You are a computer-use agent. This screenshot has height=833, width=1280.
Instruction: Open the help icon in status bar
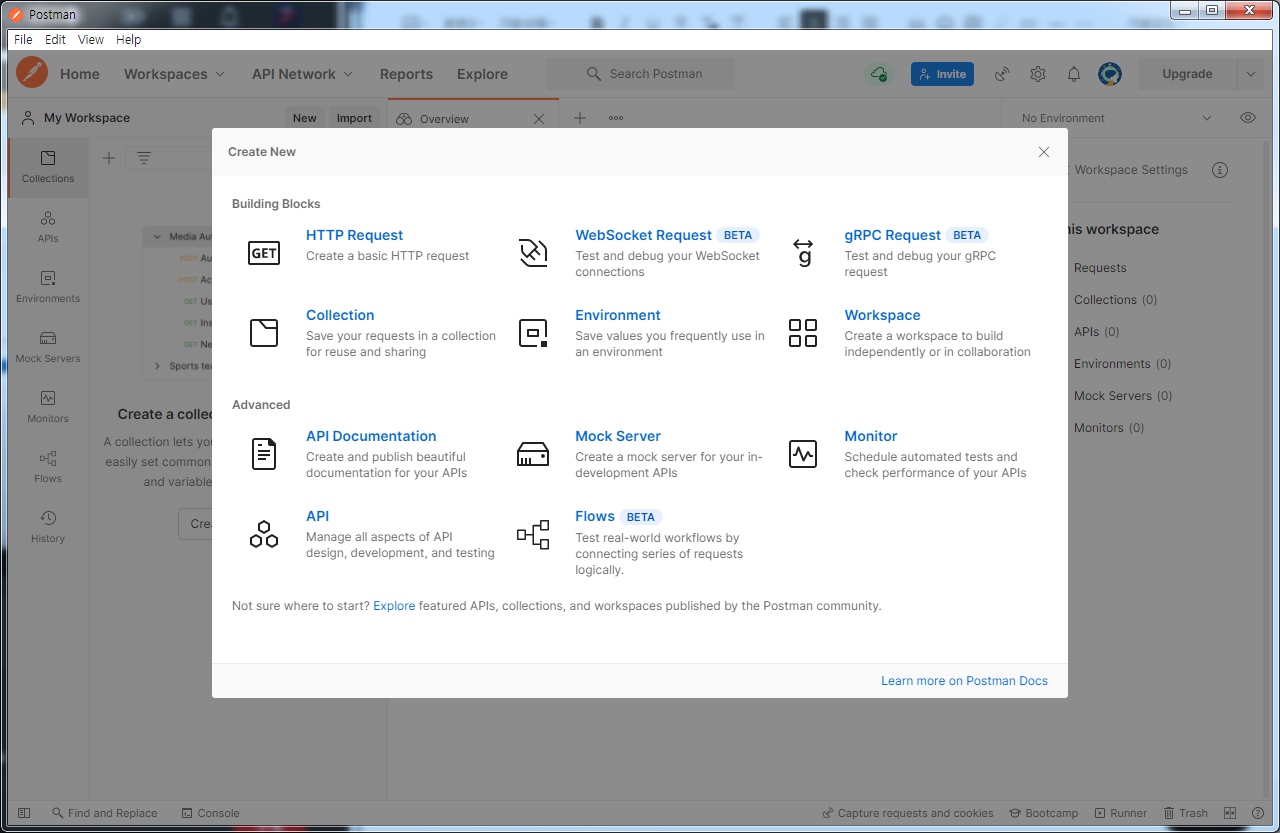[1258, 813]
